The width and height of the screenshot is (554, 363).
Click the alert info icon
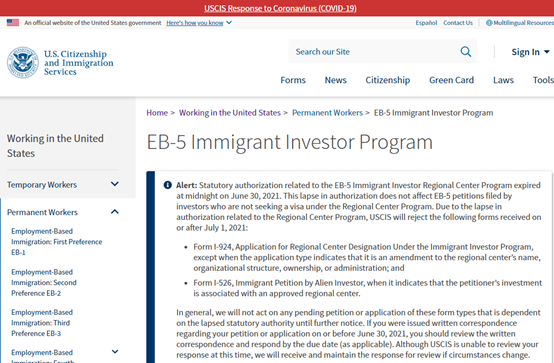tap(167, 185)
